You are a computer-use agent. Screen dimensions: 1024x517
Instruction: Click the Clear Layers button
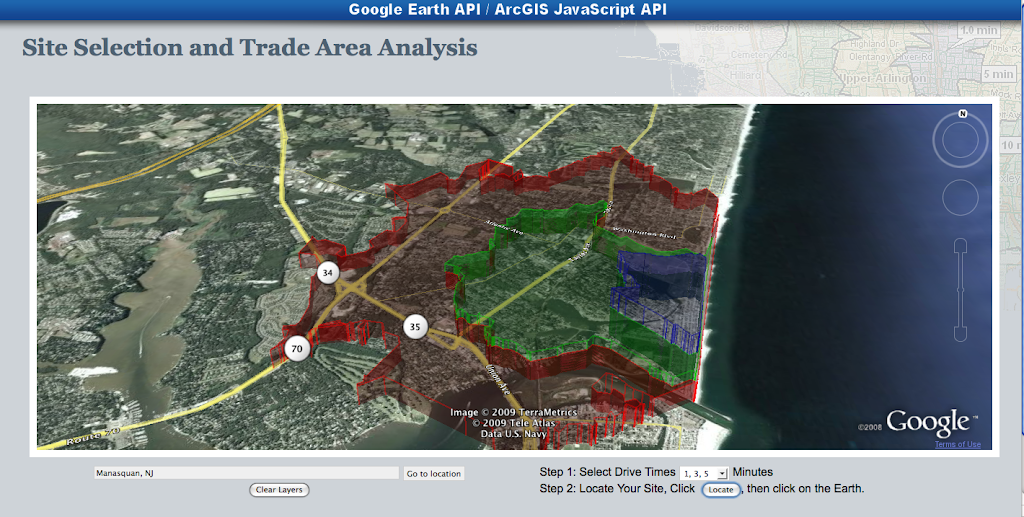pyautogui.click(x=279, y=490)
